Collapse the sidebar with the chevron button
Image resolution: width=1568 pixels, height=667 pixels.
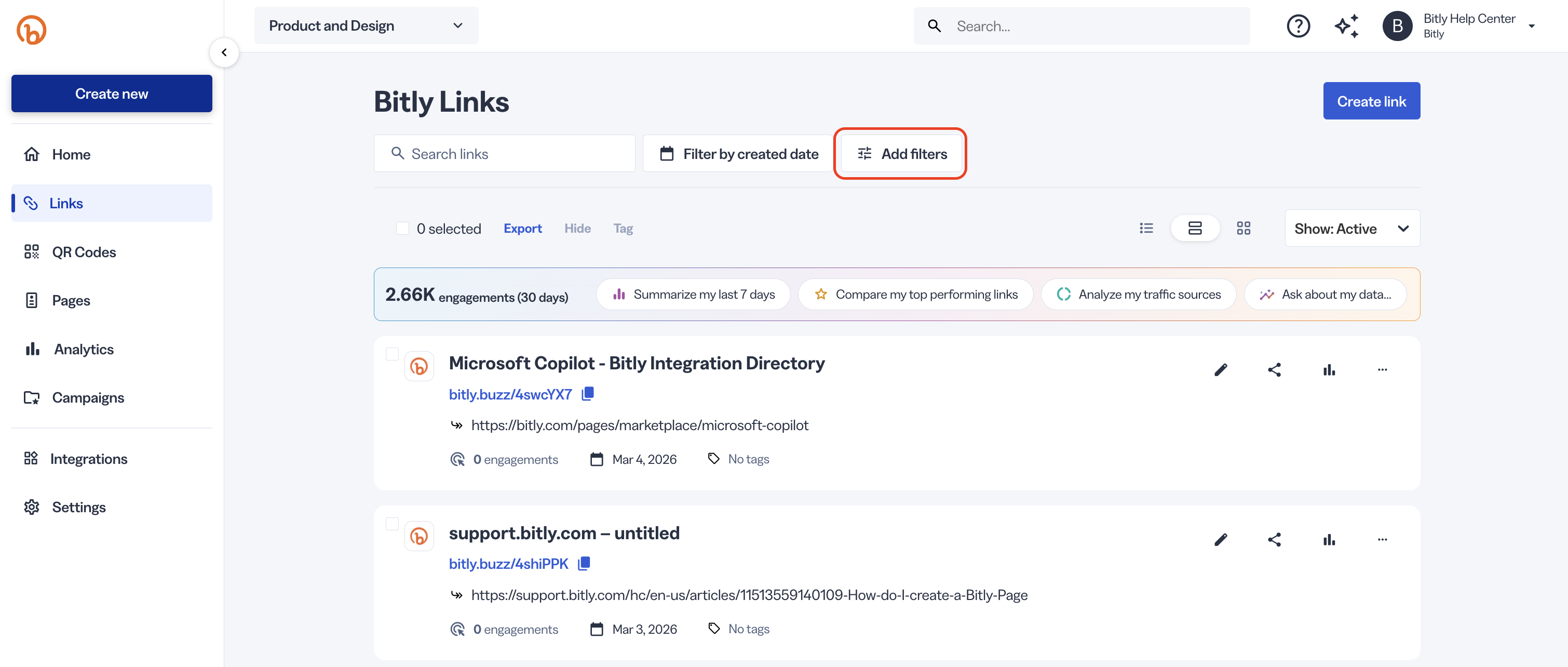(x=224, y=52)
